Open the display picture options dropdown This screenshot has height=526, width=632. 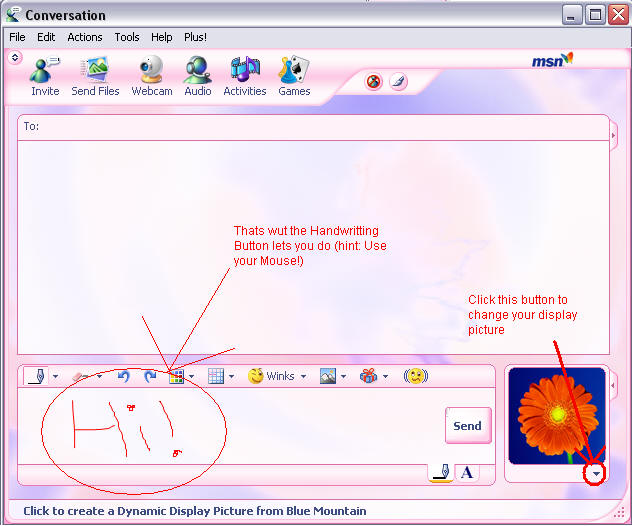596,474
